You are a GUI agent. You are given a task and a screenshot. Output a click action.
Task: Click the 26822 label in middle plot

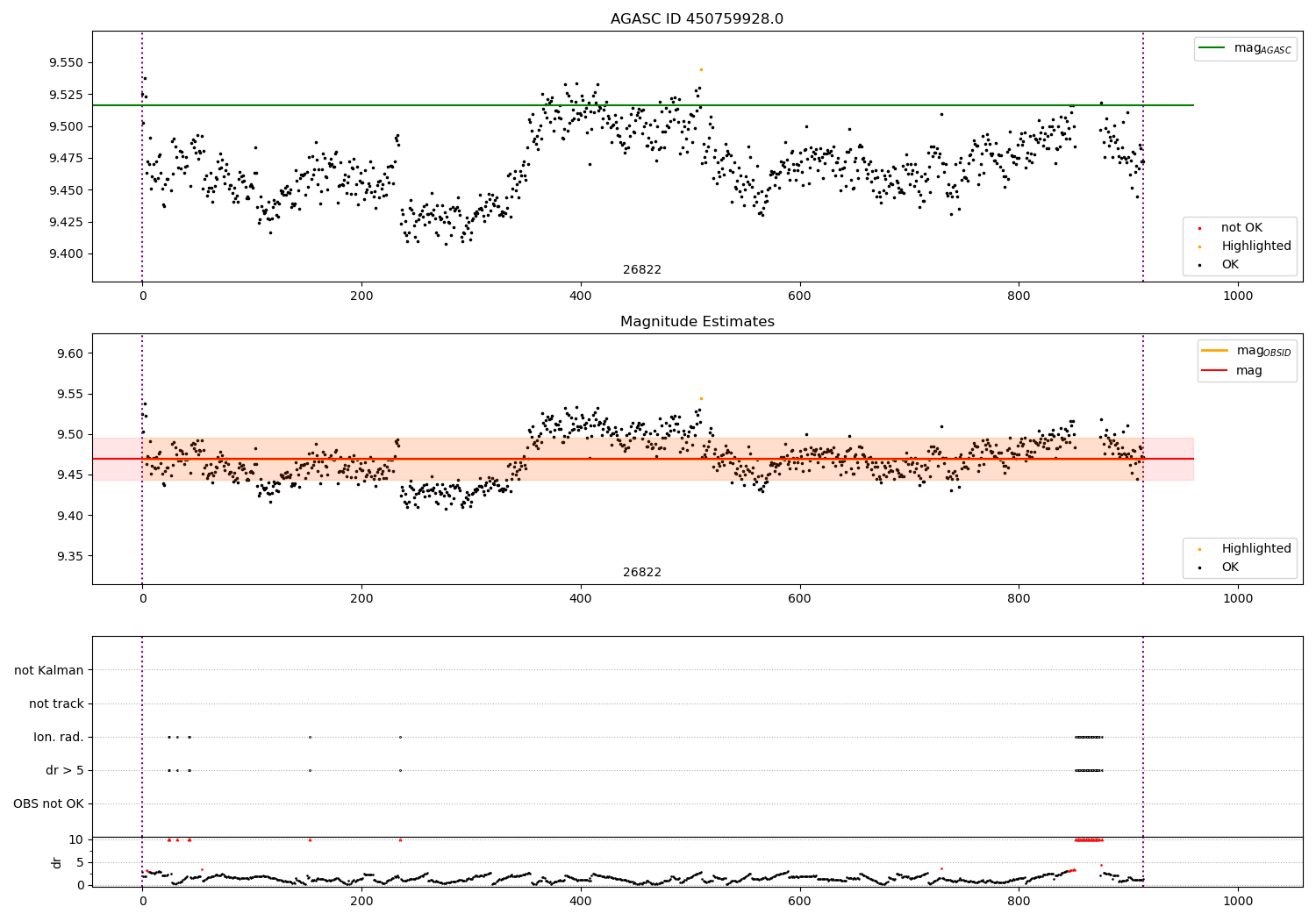(x=642, y=573)
